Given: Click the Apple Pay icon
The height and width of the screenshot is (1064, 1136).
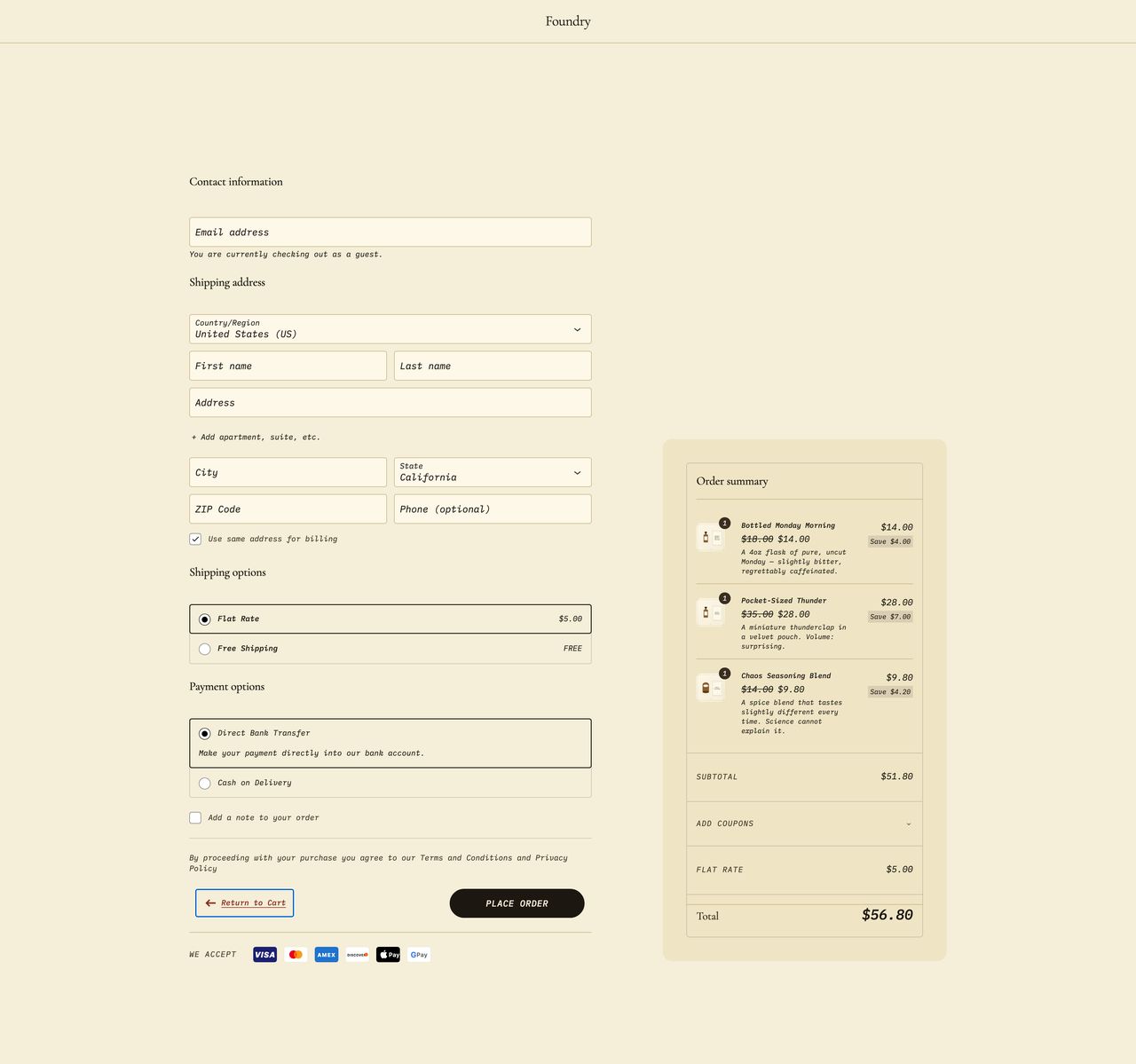Looking at the screenshot, I should [389, 955].
